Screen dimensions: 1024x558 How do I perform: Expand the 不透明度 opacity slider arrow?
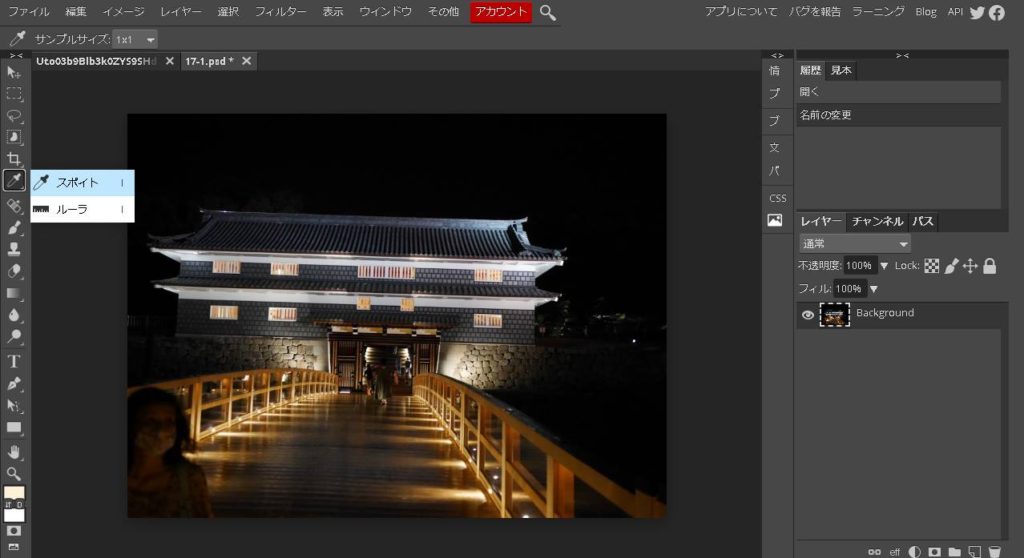[884, 266]
